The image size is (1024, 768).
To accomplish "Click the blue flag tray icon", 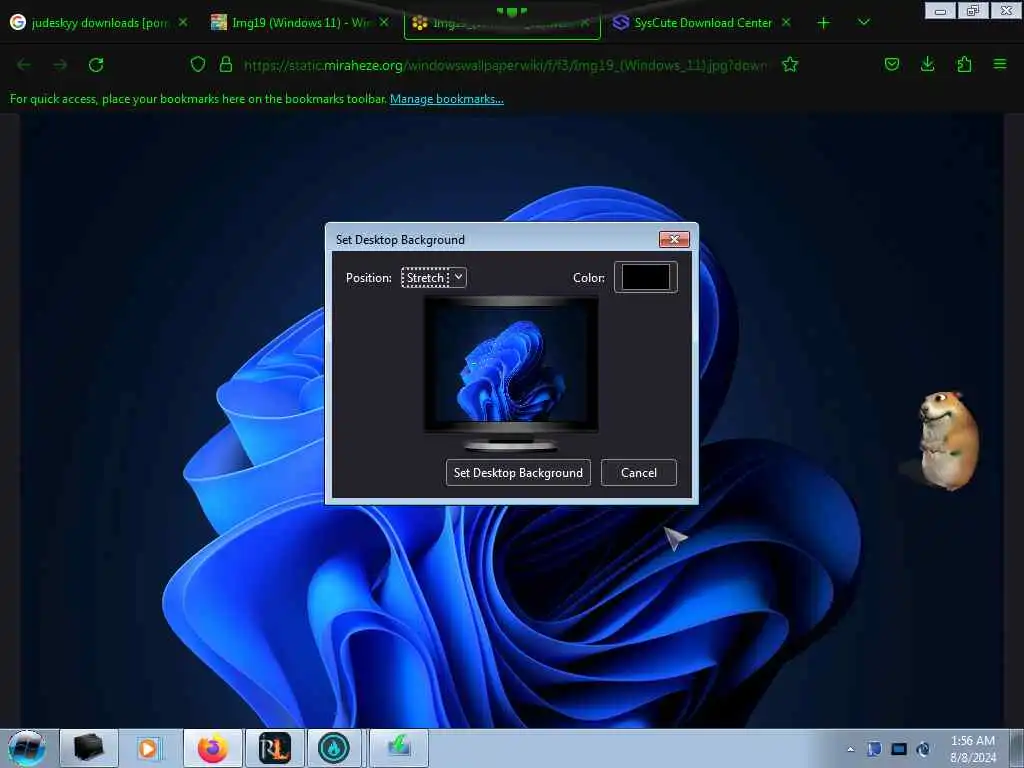I will point(874,749).
